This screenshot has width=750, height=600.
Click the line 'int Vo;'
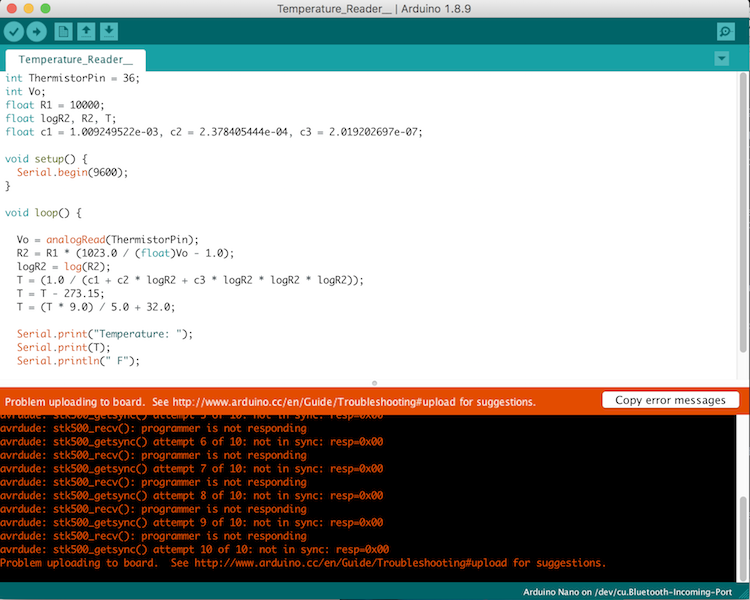coord(25,91)
